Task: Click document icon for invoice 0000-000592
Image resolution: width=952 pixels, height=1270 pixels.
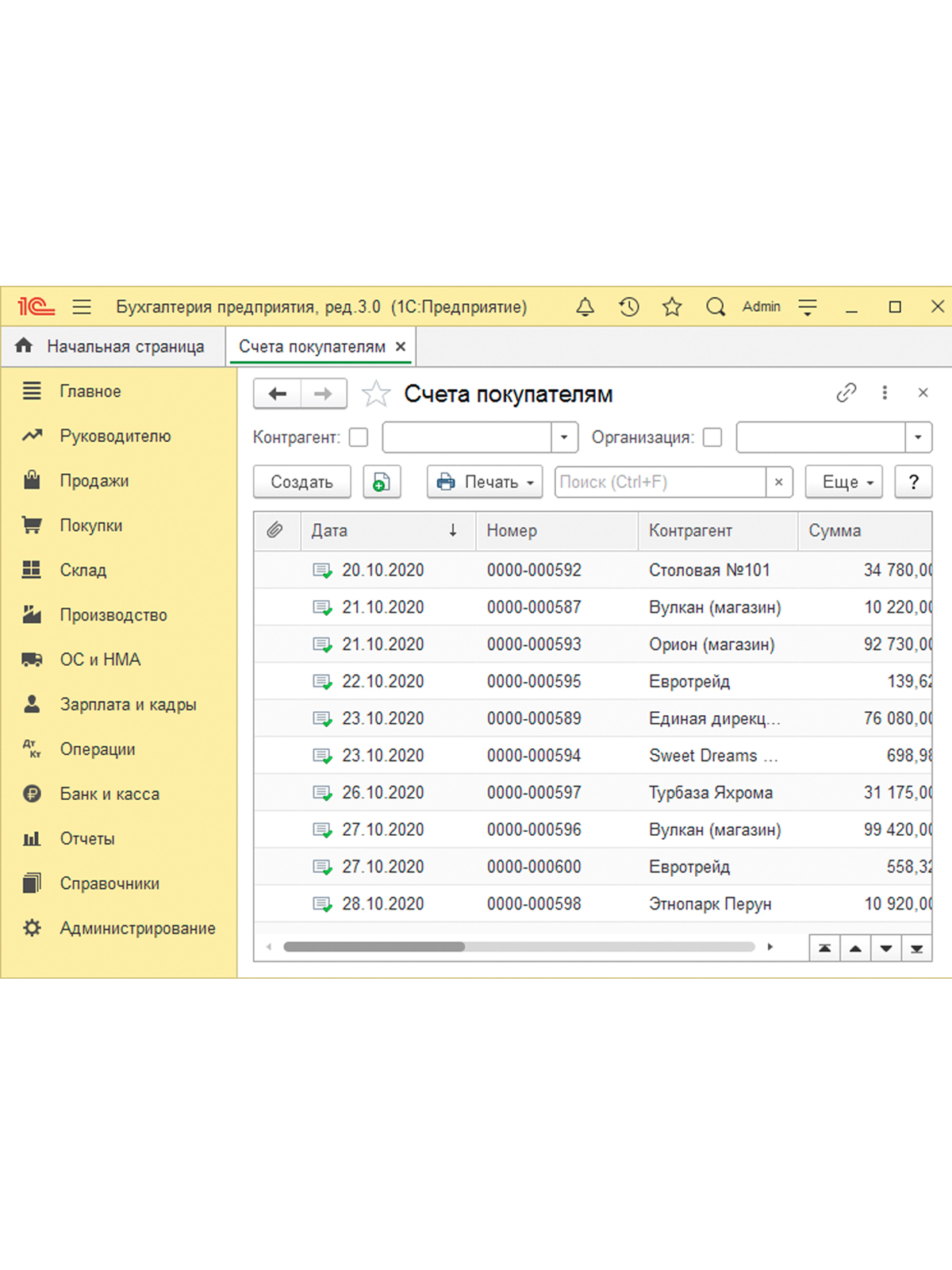Action: pos(322,570)
